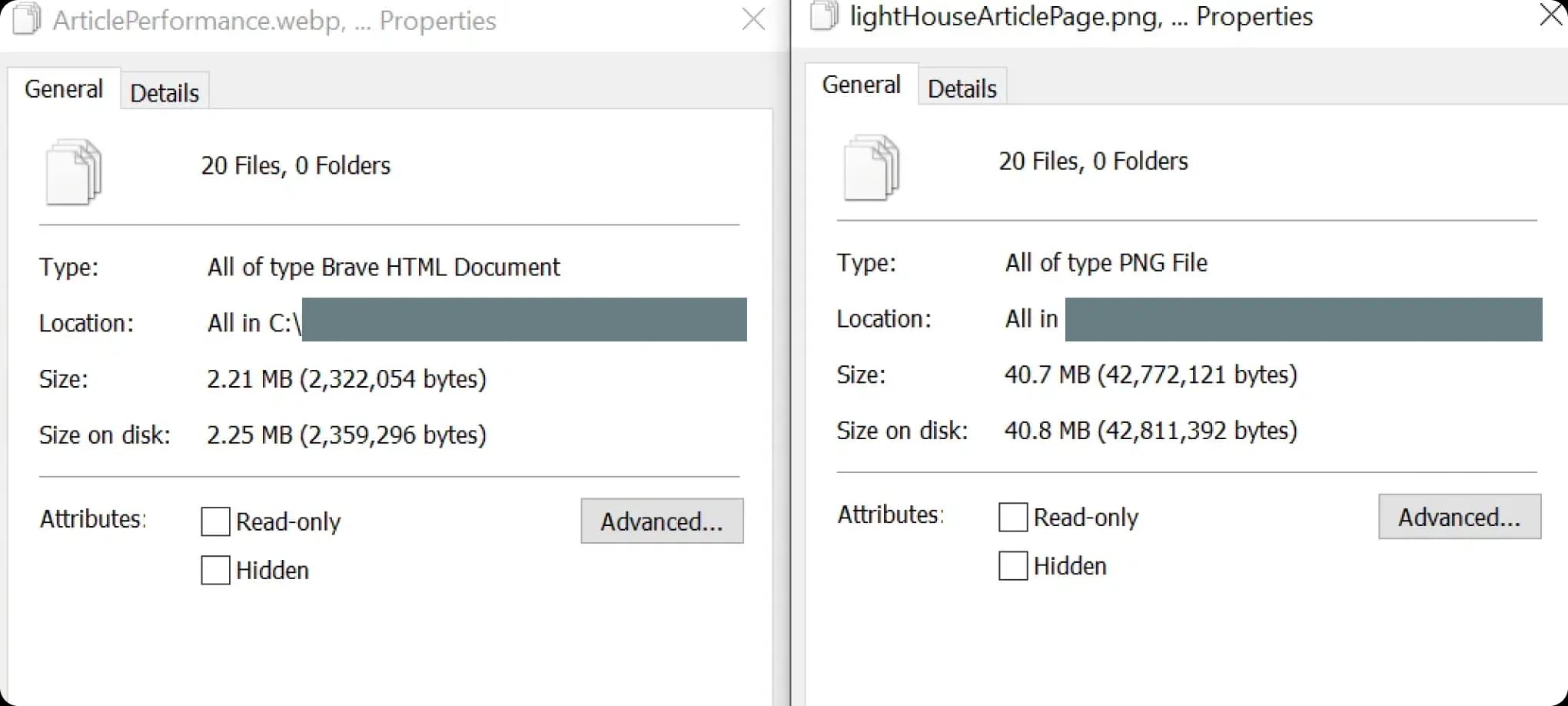
Task: Click the 2.21 MB size value
Action: coord(347,379)
